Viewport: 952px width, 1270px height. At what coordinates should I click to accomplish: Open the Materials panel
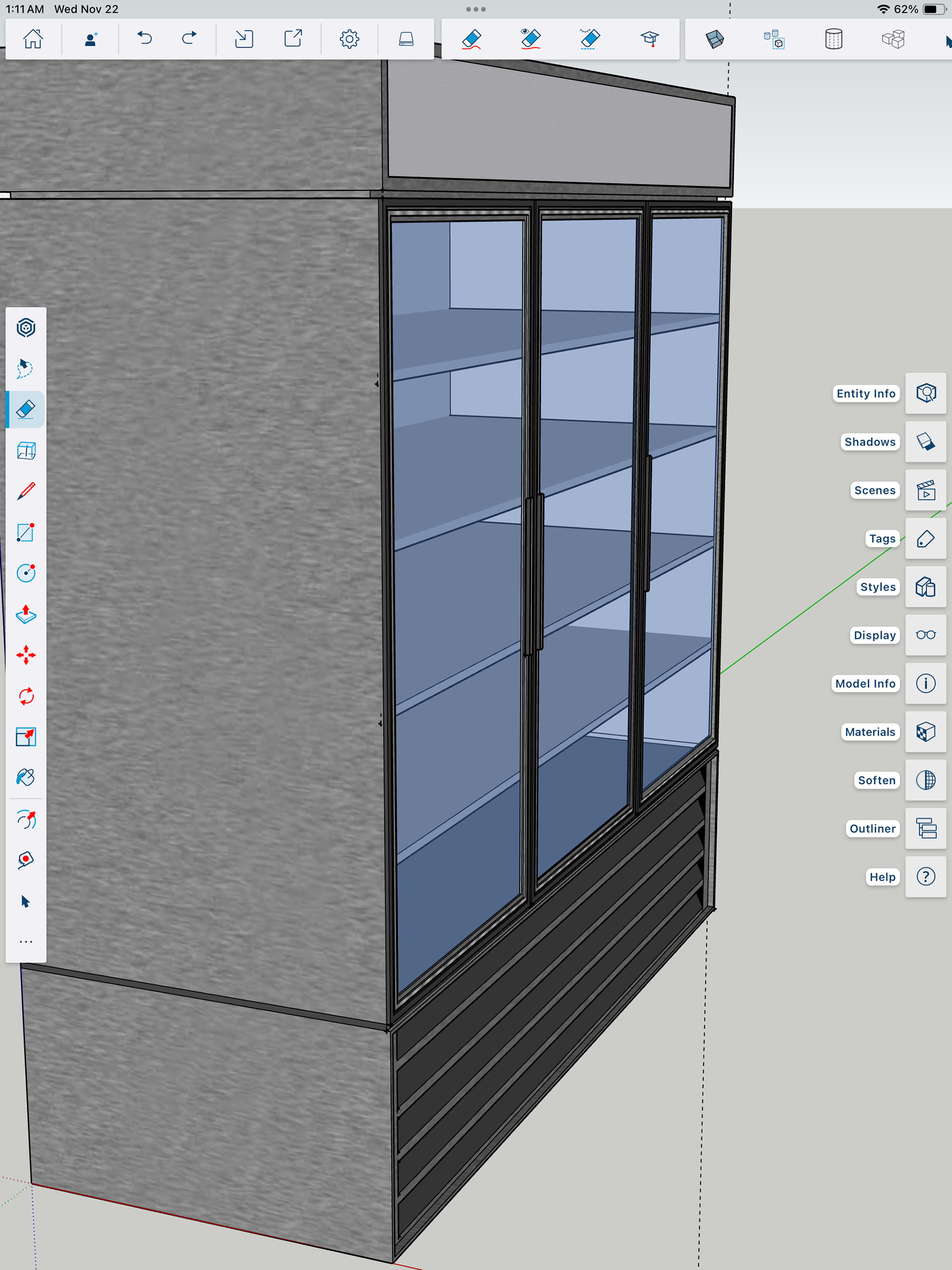(925, 731)
